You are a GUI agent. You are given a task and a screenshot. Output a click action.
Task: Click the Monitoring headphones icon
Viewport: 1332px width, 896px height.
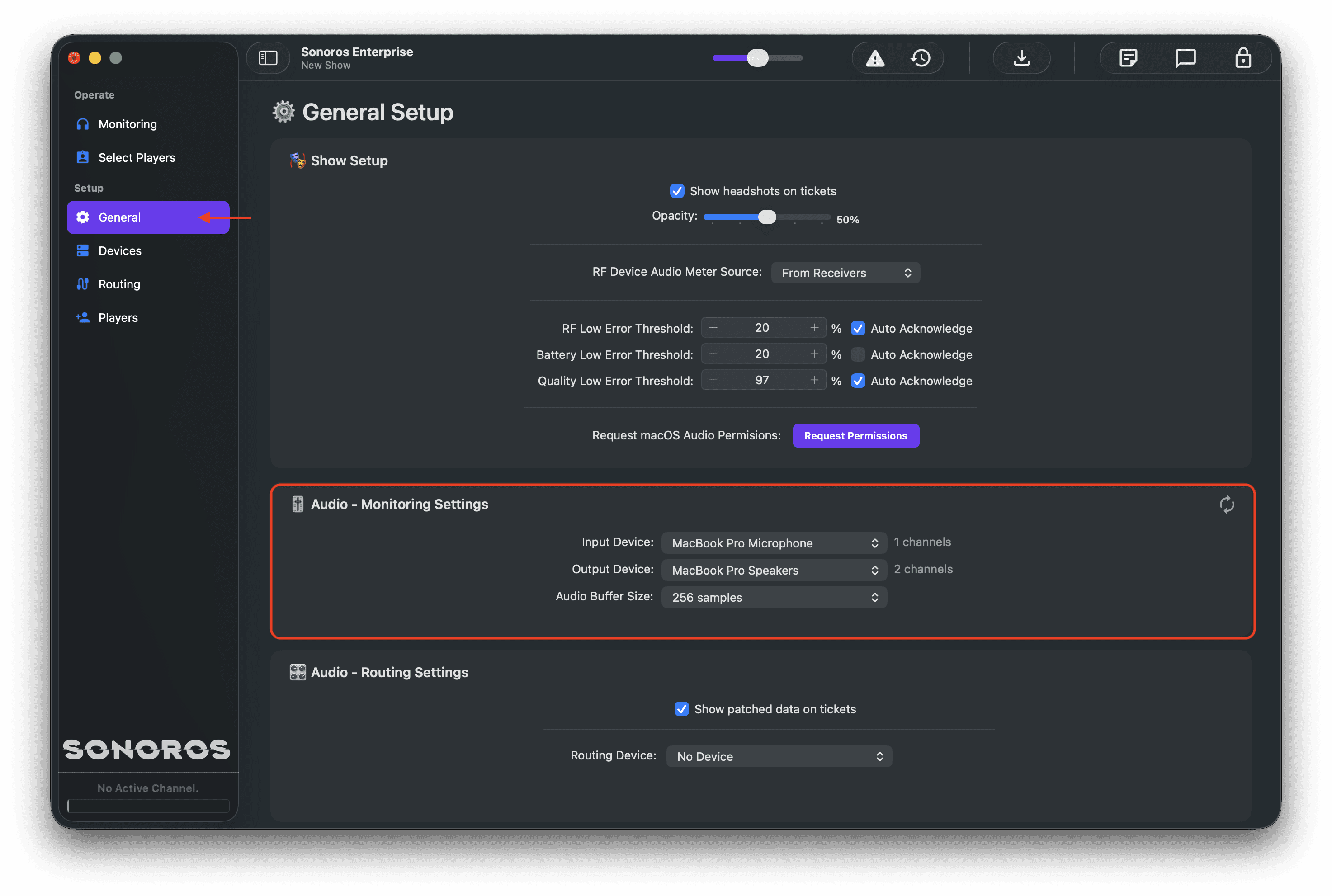tap(83, 124)
